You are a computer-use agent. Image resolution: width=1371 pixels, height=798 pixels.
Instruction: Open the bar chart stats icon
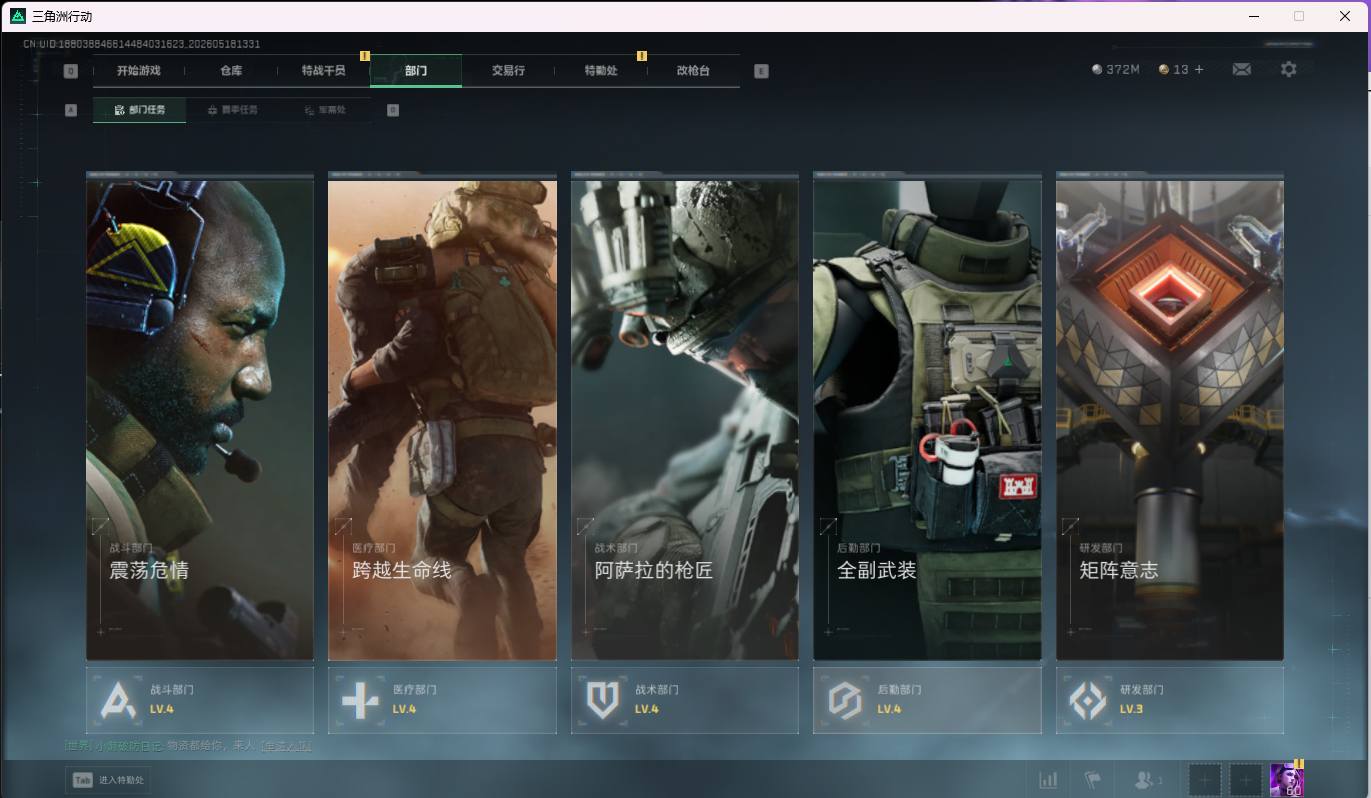(1048, 780)
